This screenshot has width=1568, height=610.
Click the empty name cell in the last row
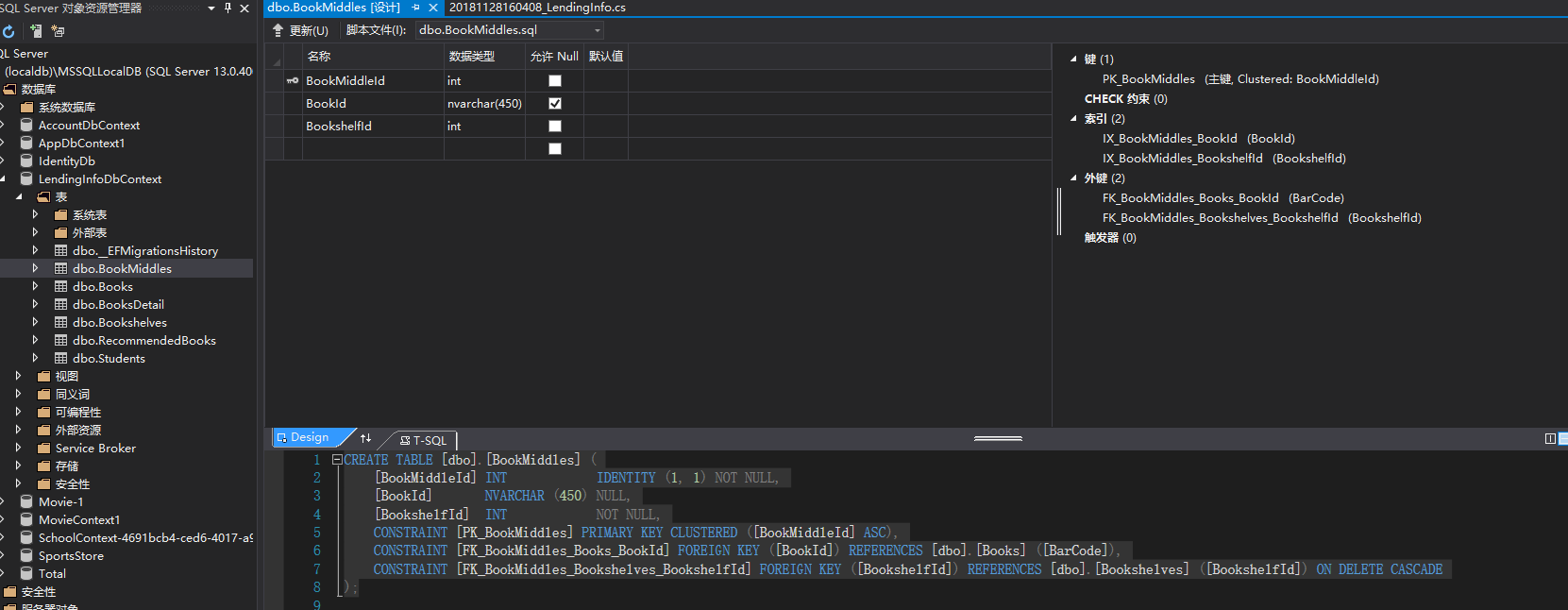coord(373,149)
